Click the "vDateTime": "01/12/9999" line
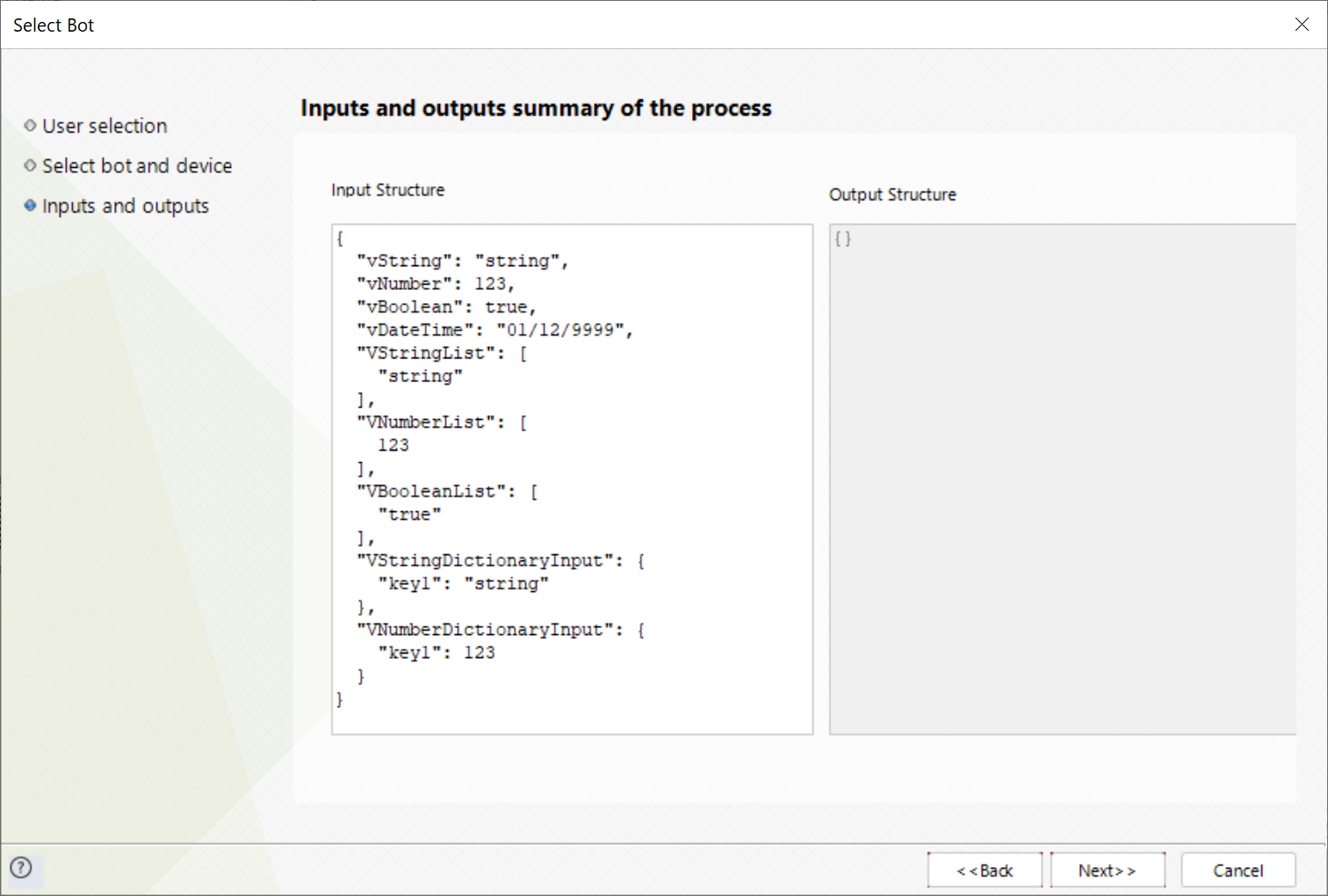Screen dimensions: 1328x896 (494, 329)
